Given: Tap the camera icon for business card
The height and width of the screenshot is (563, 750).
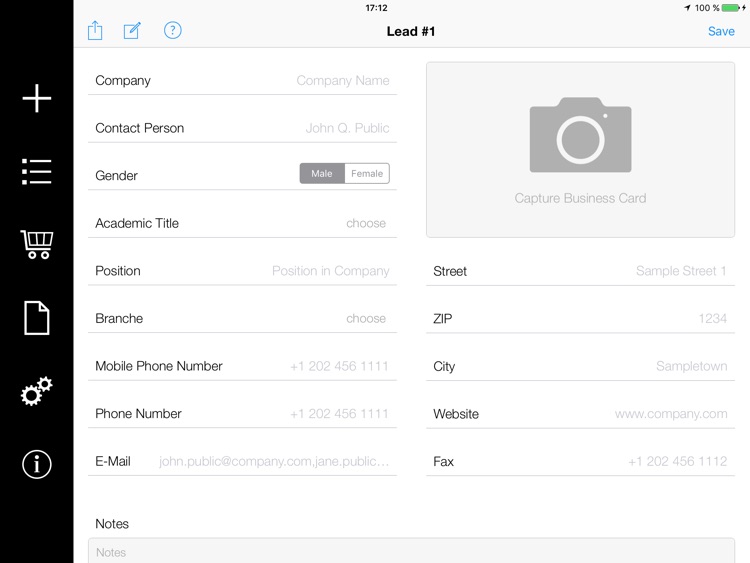Looking at the screenshot, I should [x=580, y=135].
